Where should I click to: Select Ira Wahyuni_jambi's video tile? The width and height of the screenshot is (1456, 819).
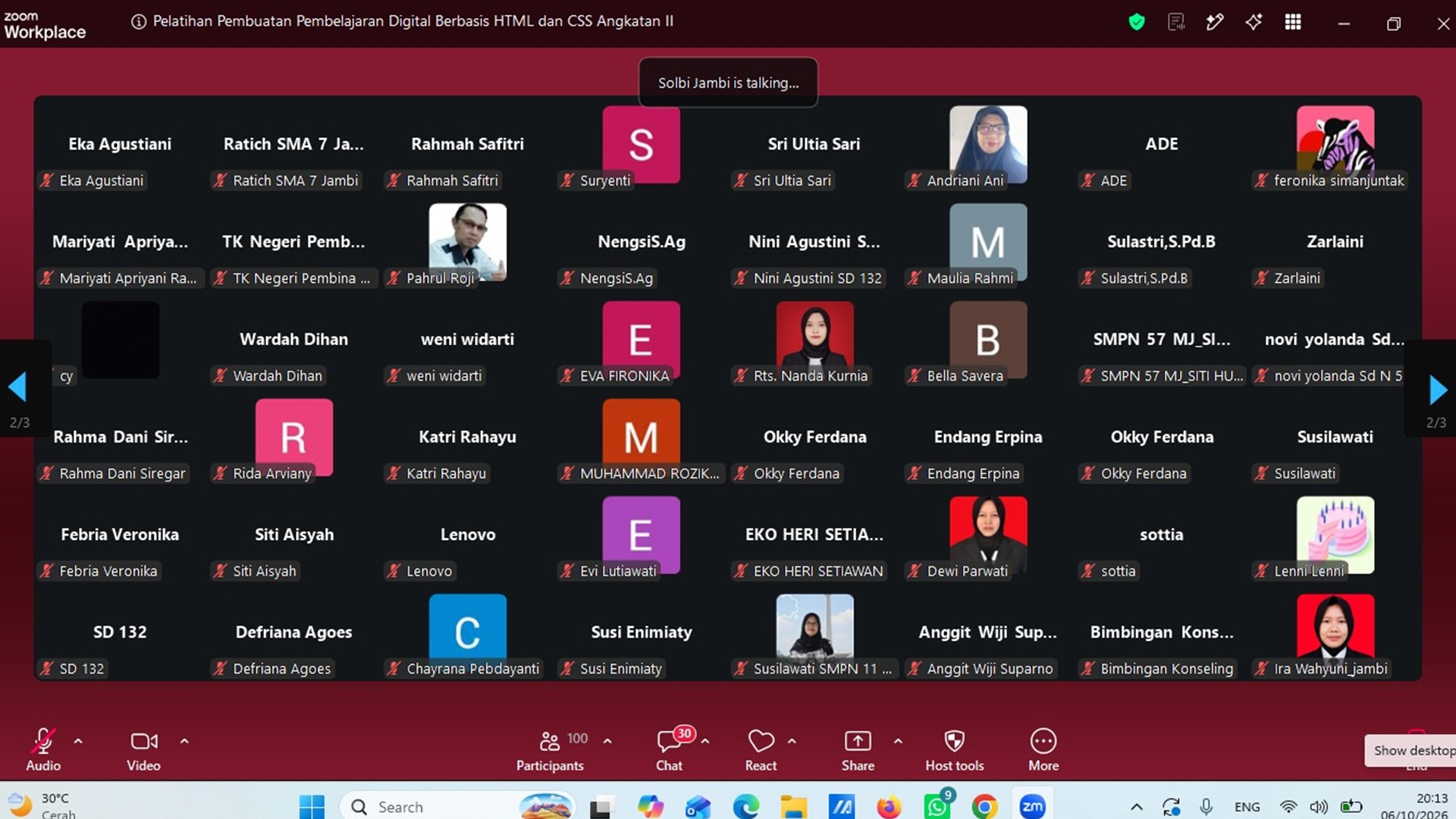[x=1335, y=632]
